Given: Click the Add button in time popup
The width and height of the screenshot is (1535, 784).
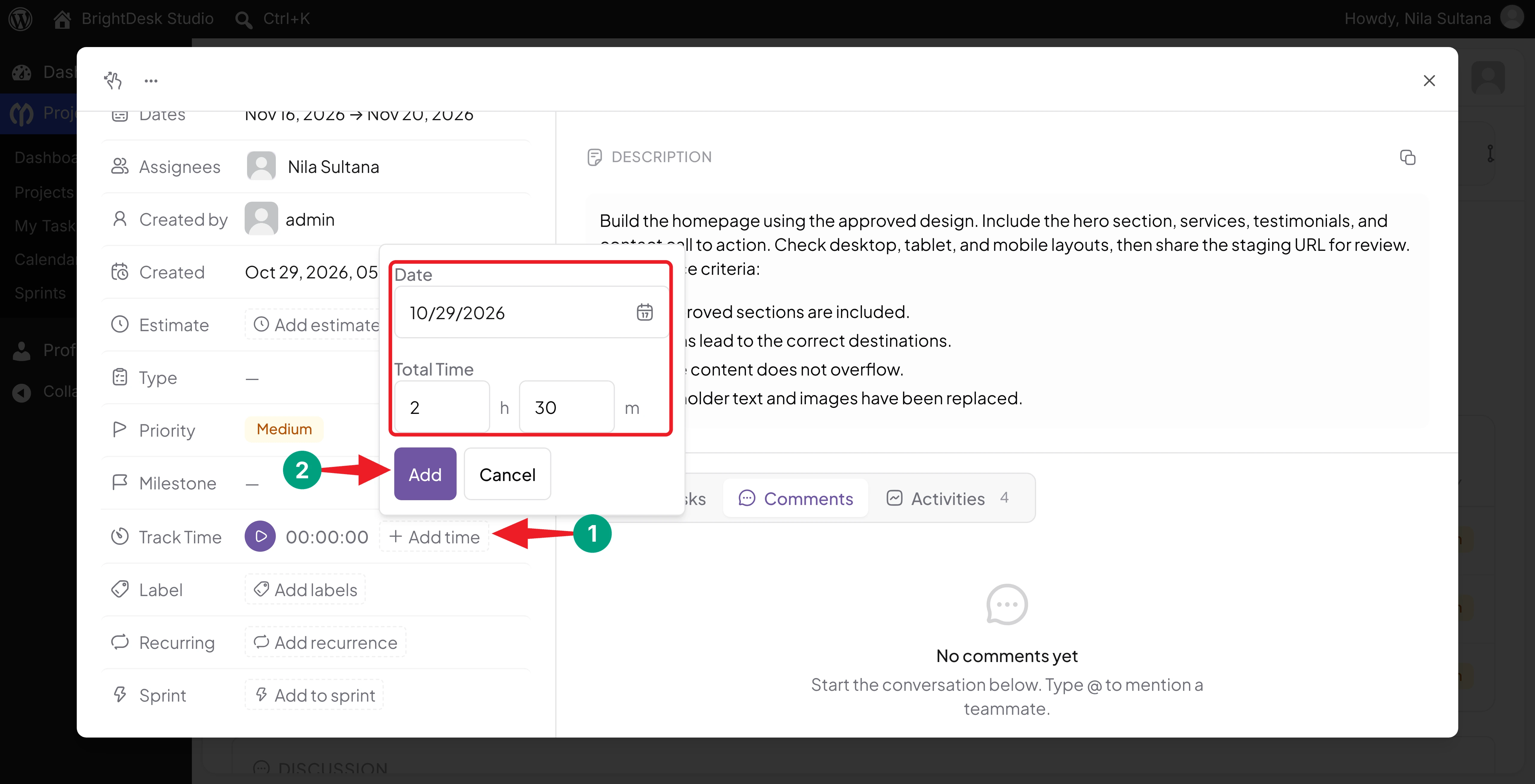Looking at the screenshot, I should tap(425, 474).
